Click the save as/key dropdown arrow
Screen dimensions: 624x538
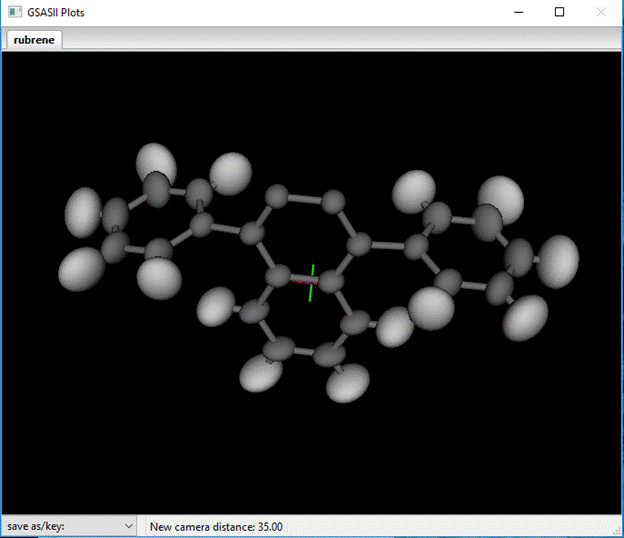coord(128,526)
